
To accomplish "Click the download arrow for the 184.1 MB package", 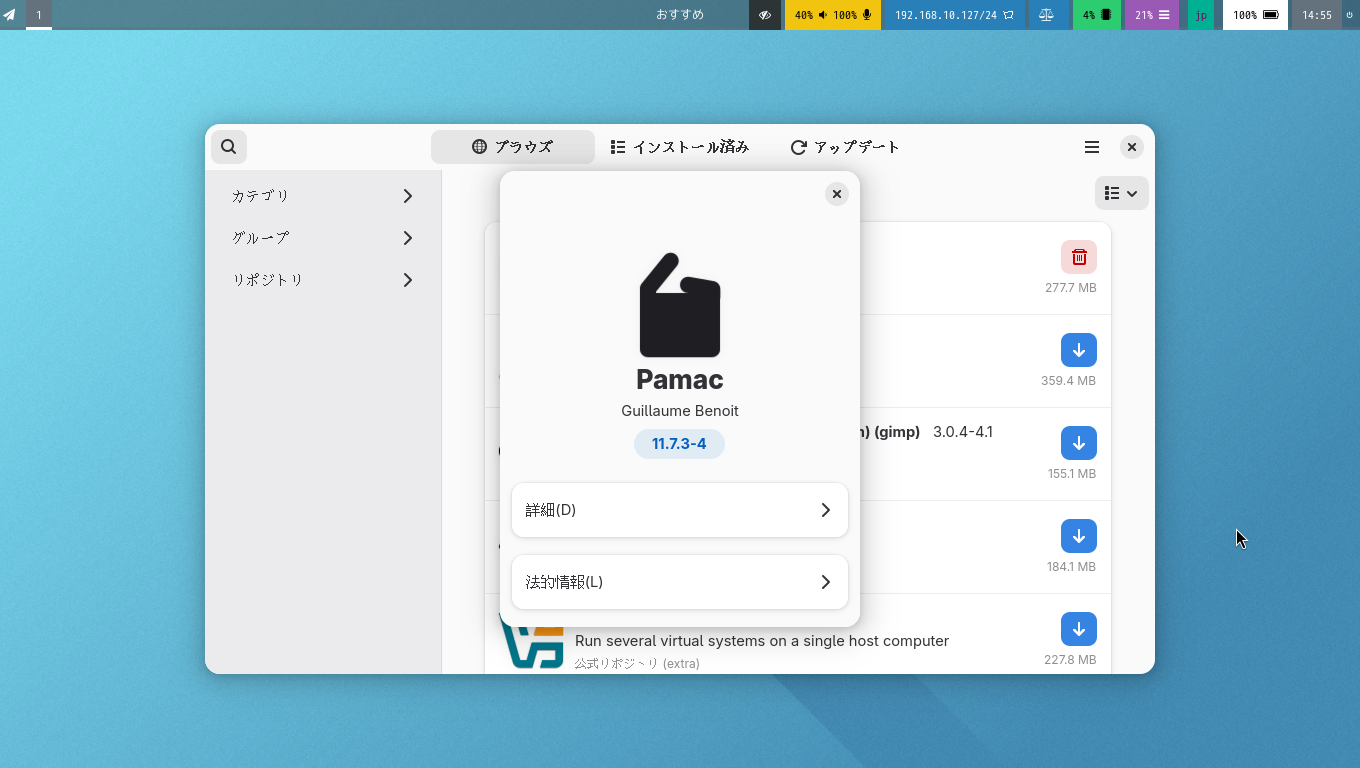I will [x=1079, y=536].
